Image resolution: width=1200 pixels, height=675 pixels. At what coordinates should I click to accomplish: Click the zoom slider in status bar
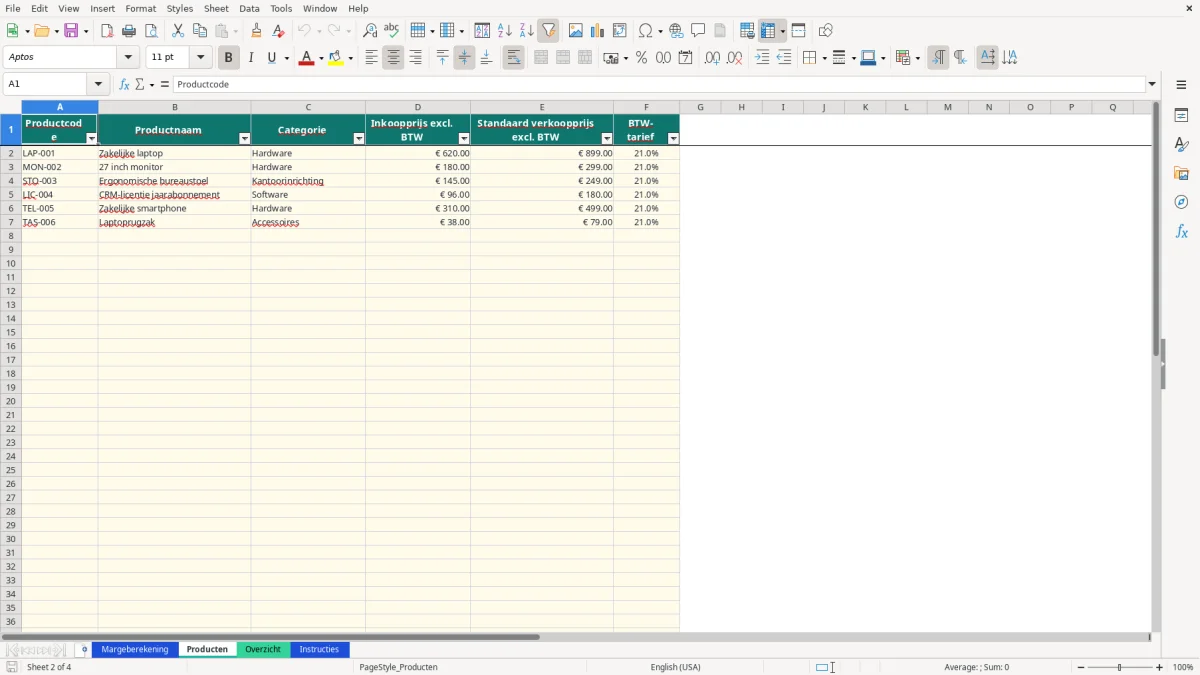click(x=1119, y=667)
